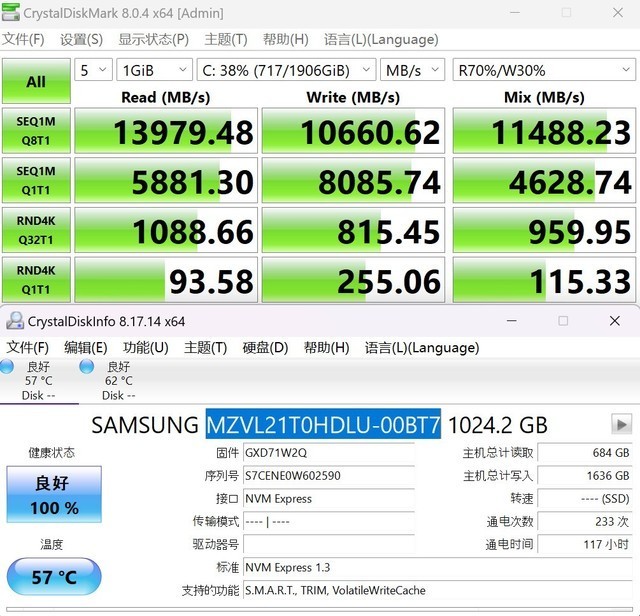Minimize the CrystalDiskInfo window

(512, 321)
